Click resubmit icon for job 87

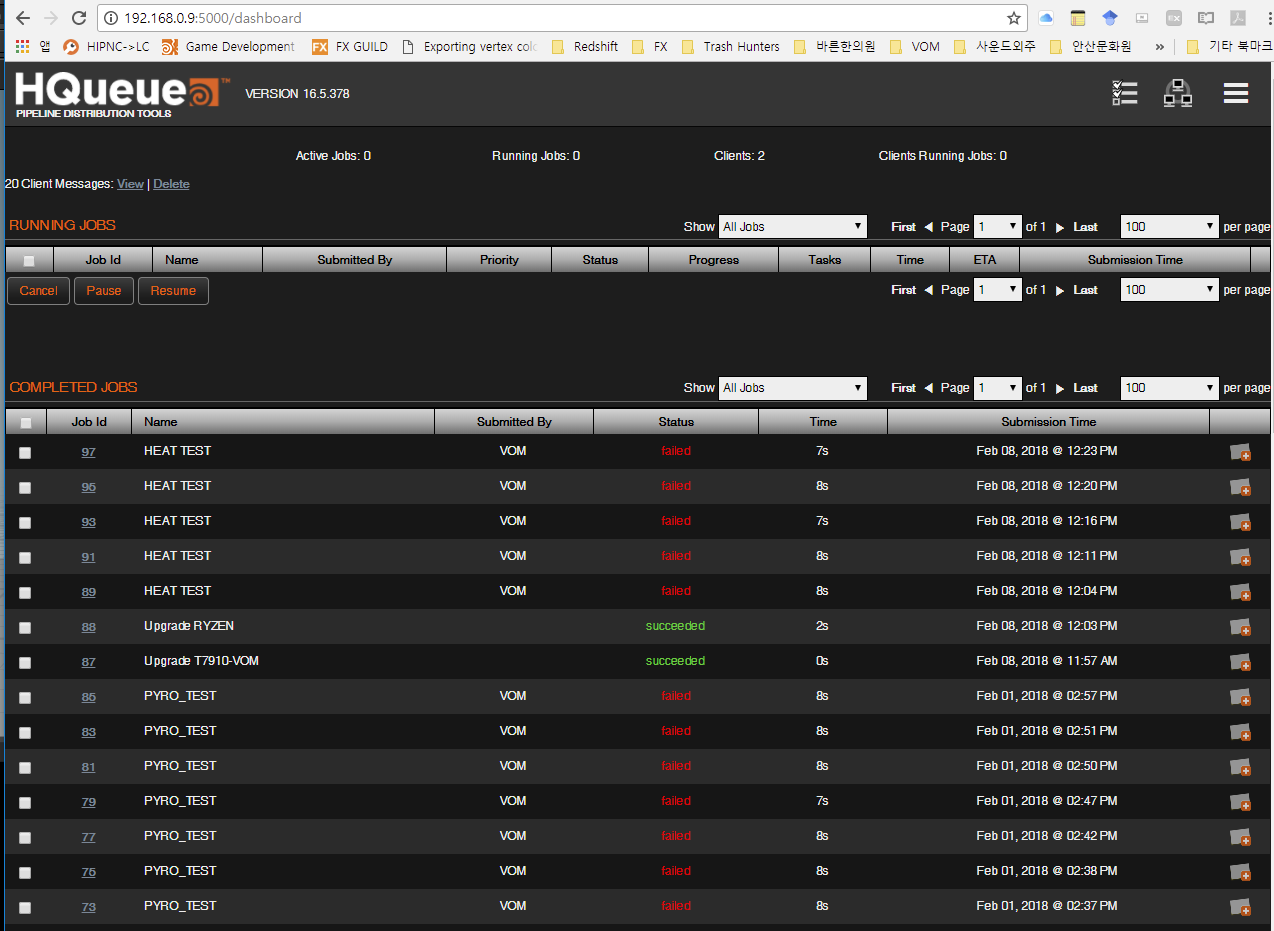tap(1240, 663)
